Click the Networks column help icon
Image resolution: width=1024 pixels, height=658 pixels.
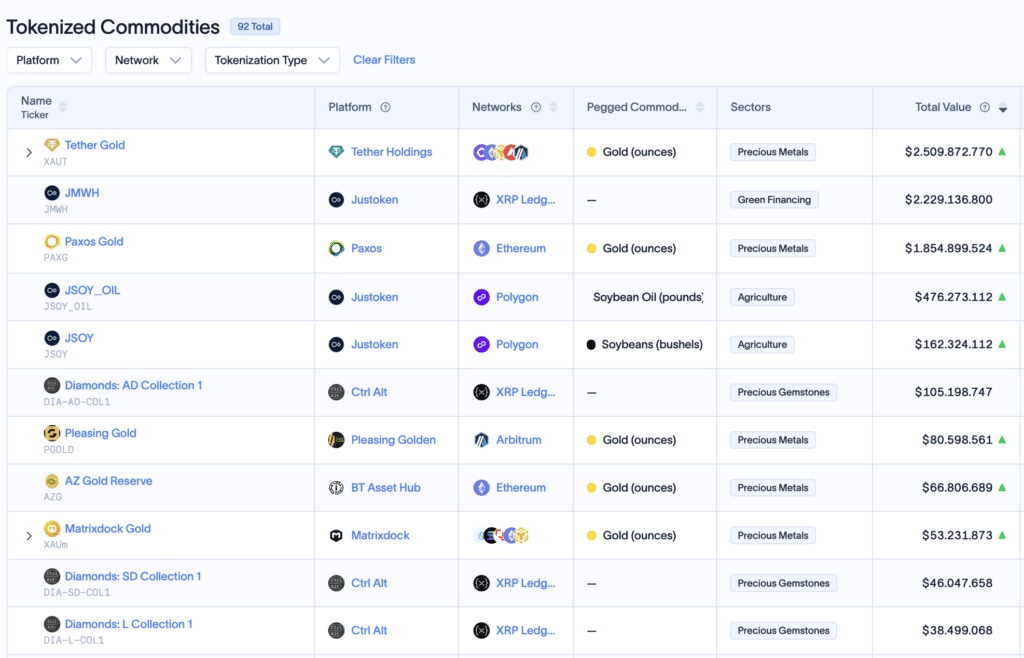click(x=536, y=107)
